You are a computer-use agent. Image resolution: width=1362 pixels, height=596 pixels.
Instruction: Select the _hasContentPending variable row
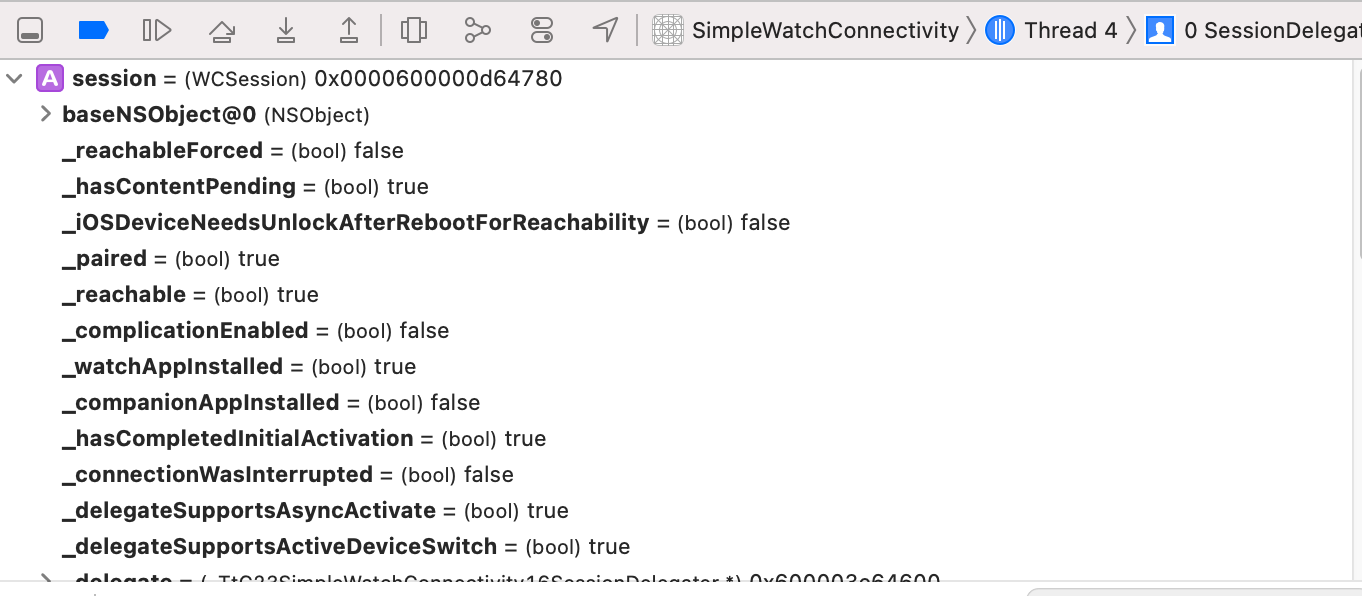245,187
